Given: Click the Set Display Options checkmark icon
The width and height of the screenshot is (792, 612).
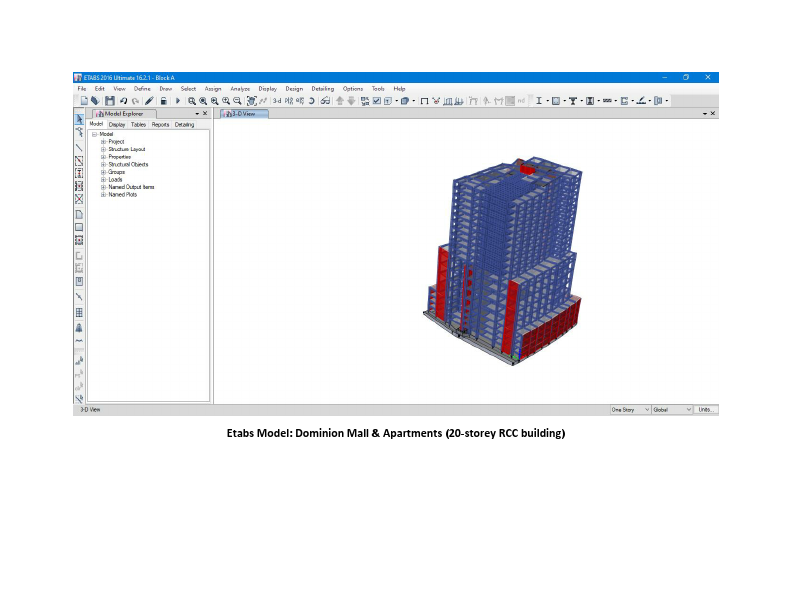Looking at the screenshot, I should click(x=377, y=101).
